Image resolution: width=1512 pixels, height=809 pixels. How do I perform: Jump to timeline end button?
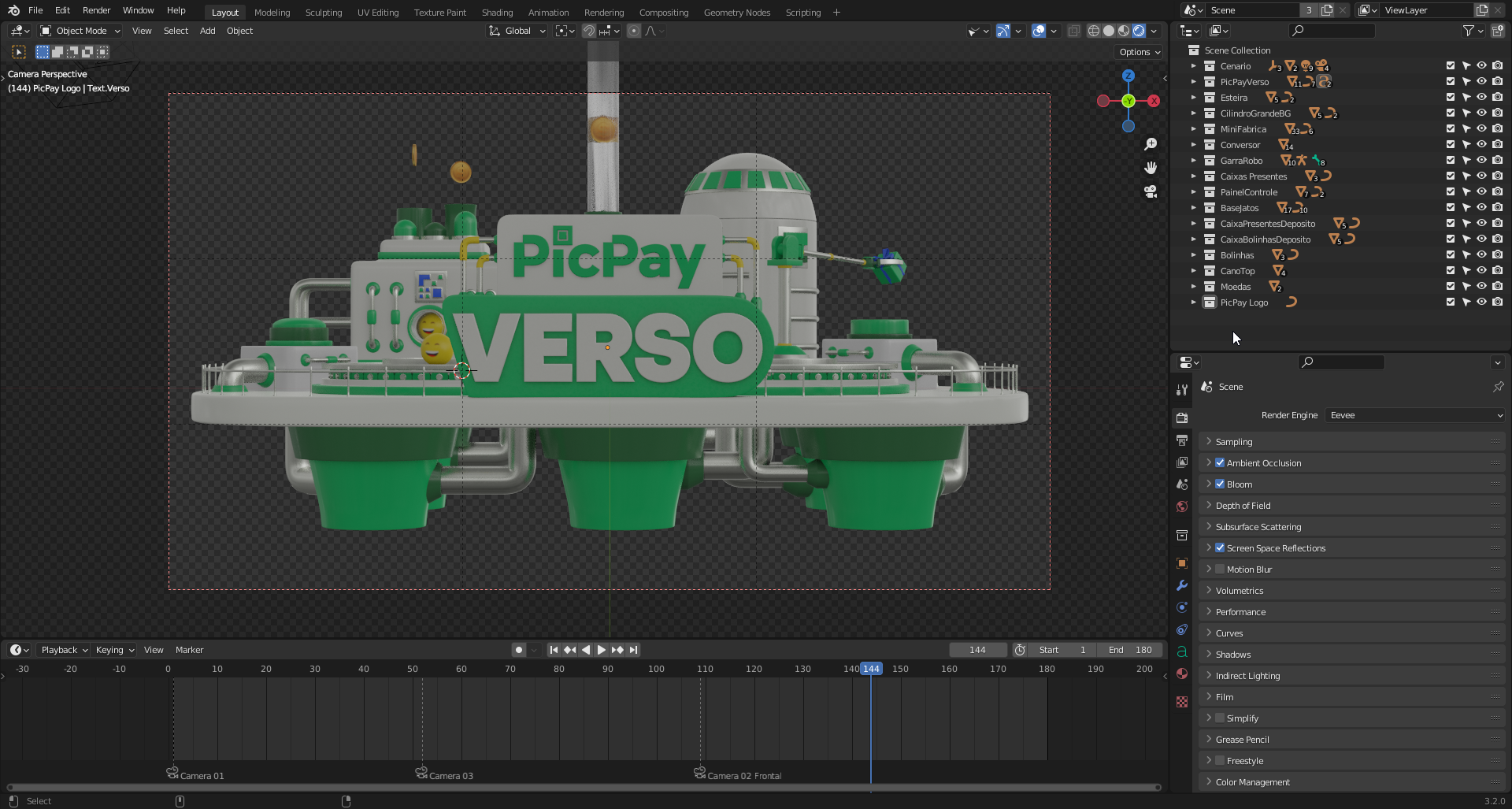coord(633,650)
